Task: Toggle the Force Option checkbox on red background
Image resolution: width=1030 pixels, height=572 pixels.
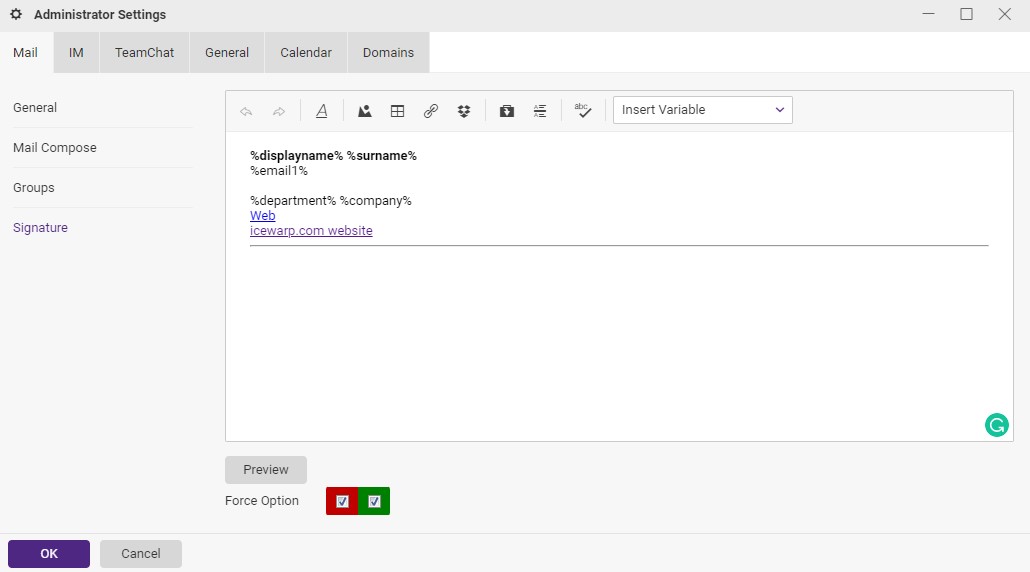Action: tap(342, 501)
